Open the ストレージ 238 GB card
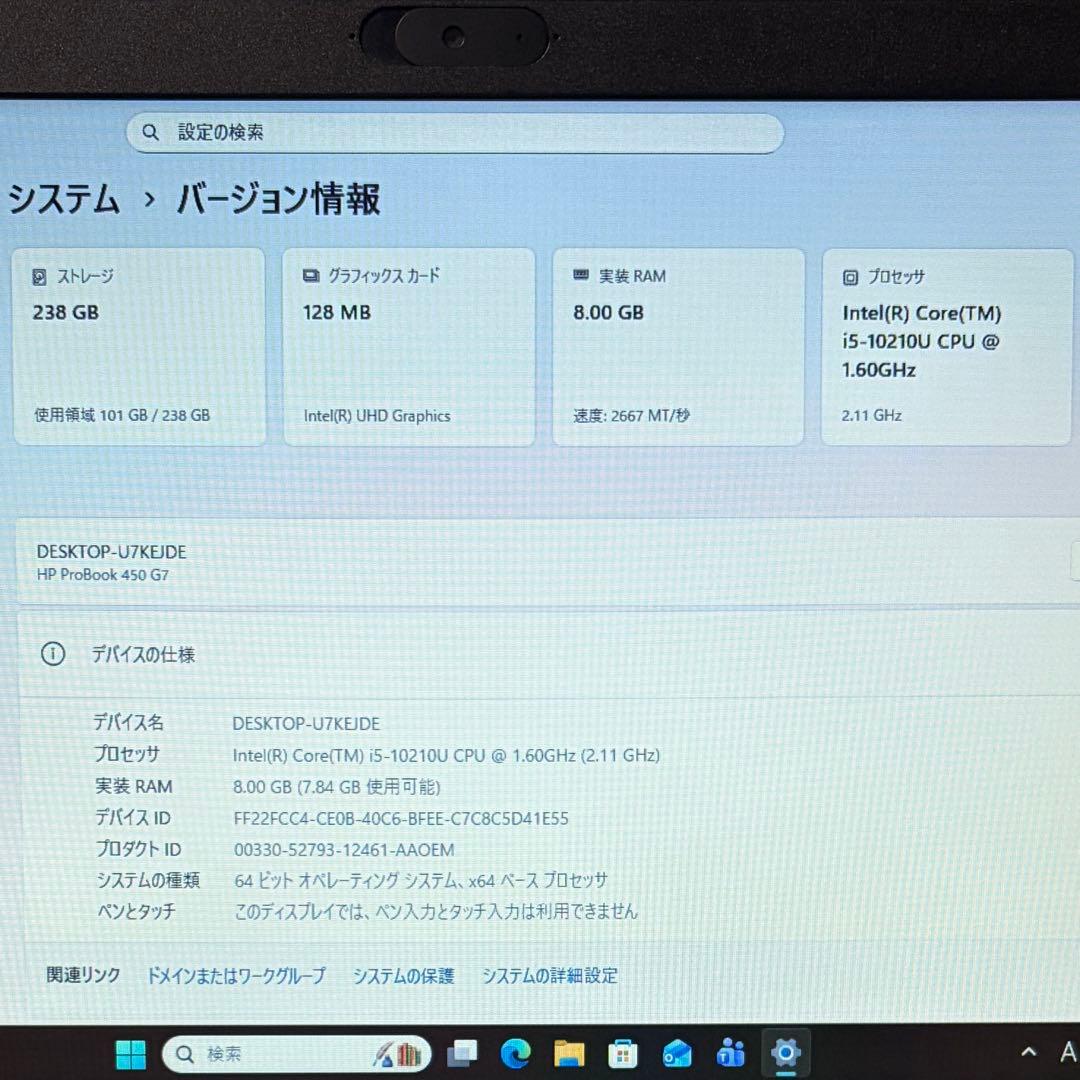The width and height of the screenshot is (1080, 1080). 139,347
